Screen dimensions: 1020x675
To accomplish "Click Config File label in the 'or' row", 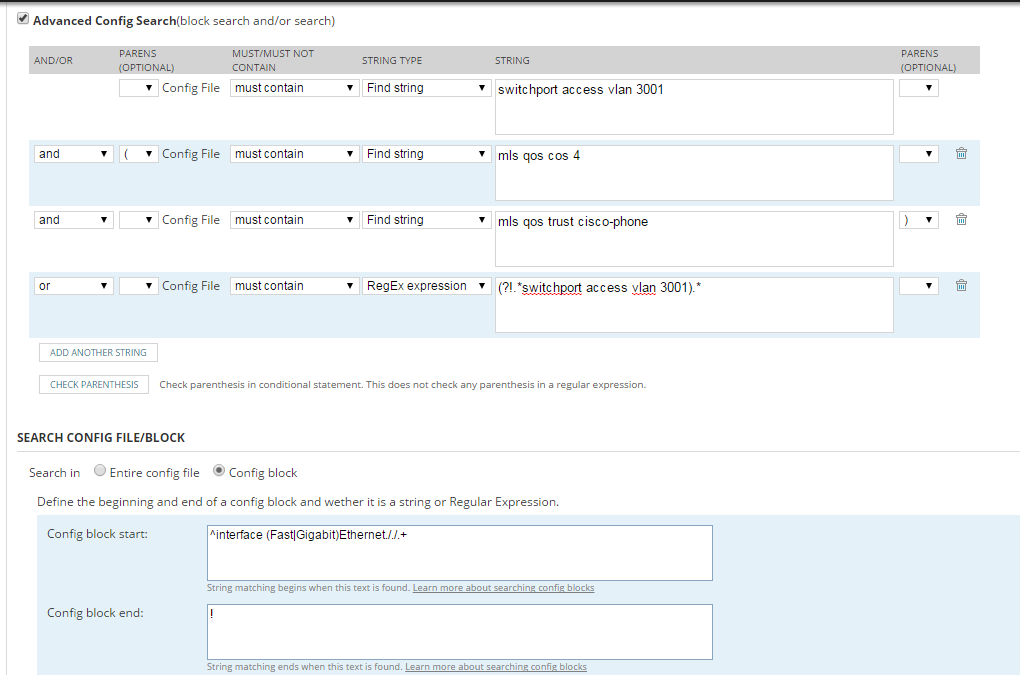I will coord(191,286).
